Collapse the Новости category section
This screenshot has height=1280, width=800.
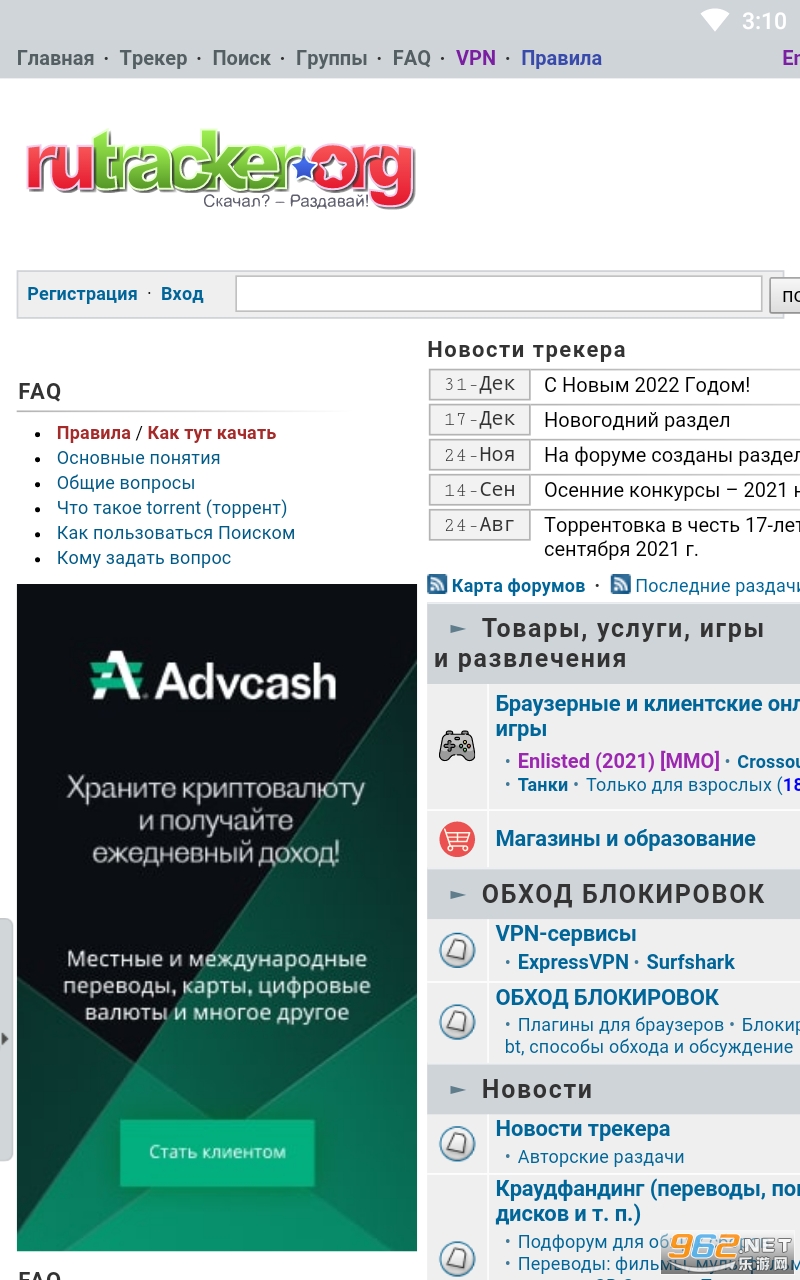tap(458, 1090)
